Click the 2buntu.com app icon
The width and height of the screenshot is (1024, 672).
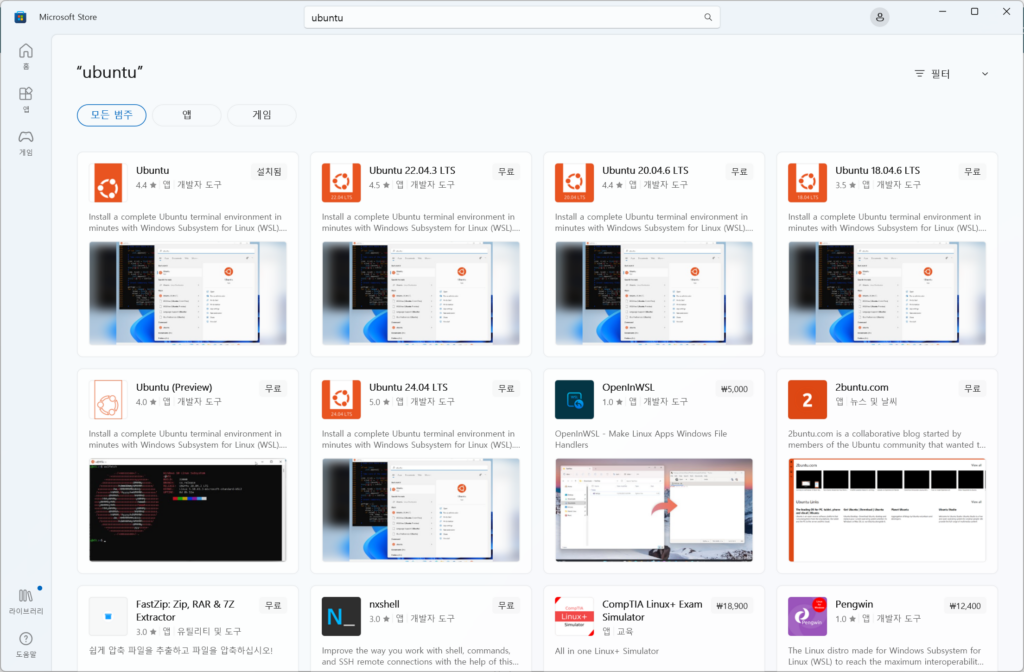pyautogui.click(x=807, y=399)
